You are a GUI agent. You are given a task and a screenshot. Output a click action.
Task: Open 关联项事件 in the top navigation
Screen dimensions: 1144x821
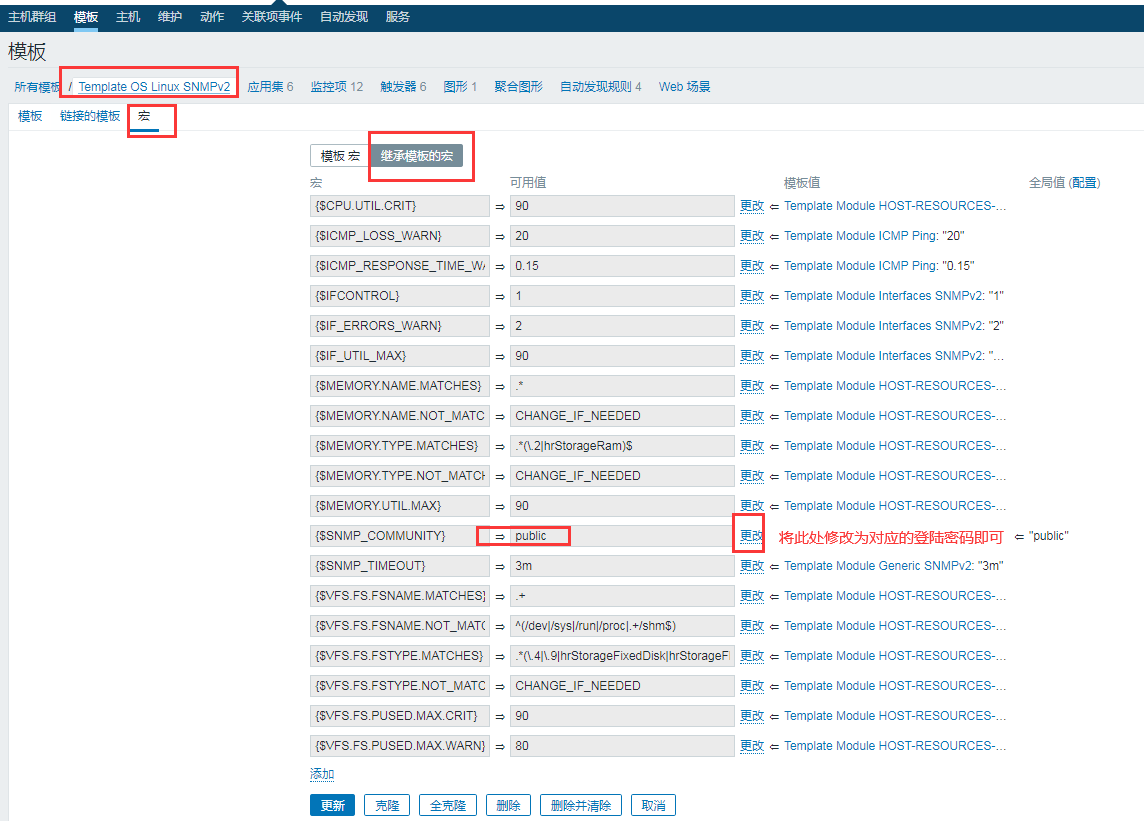click(x=271, y=17)
